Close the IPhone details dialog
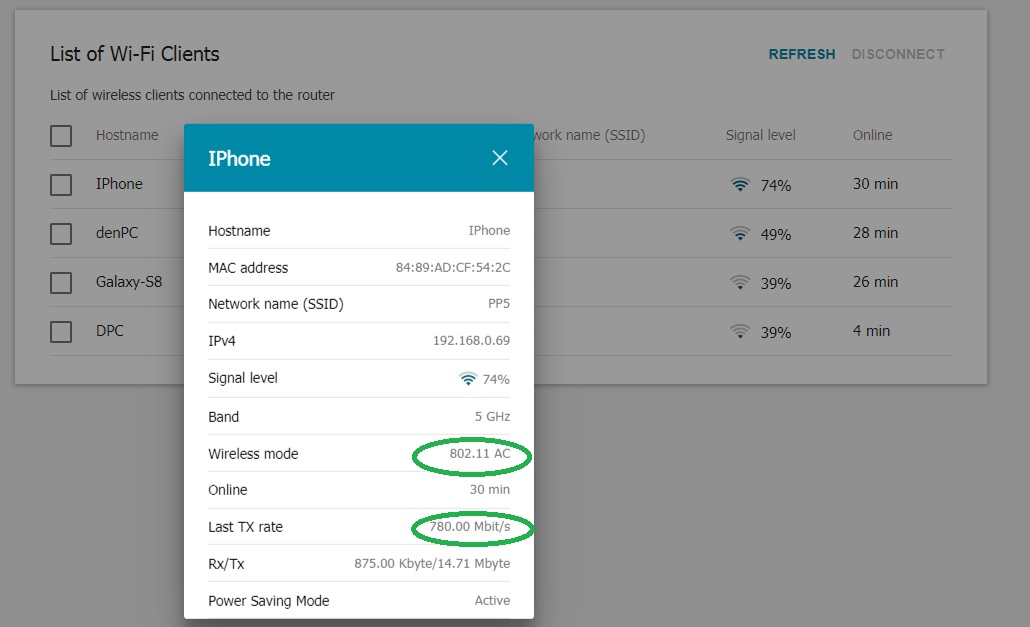 (500, 158)
